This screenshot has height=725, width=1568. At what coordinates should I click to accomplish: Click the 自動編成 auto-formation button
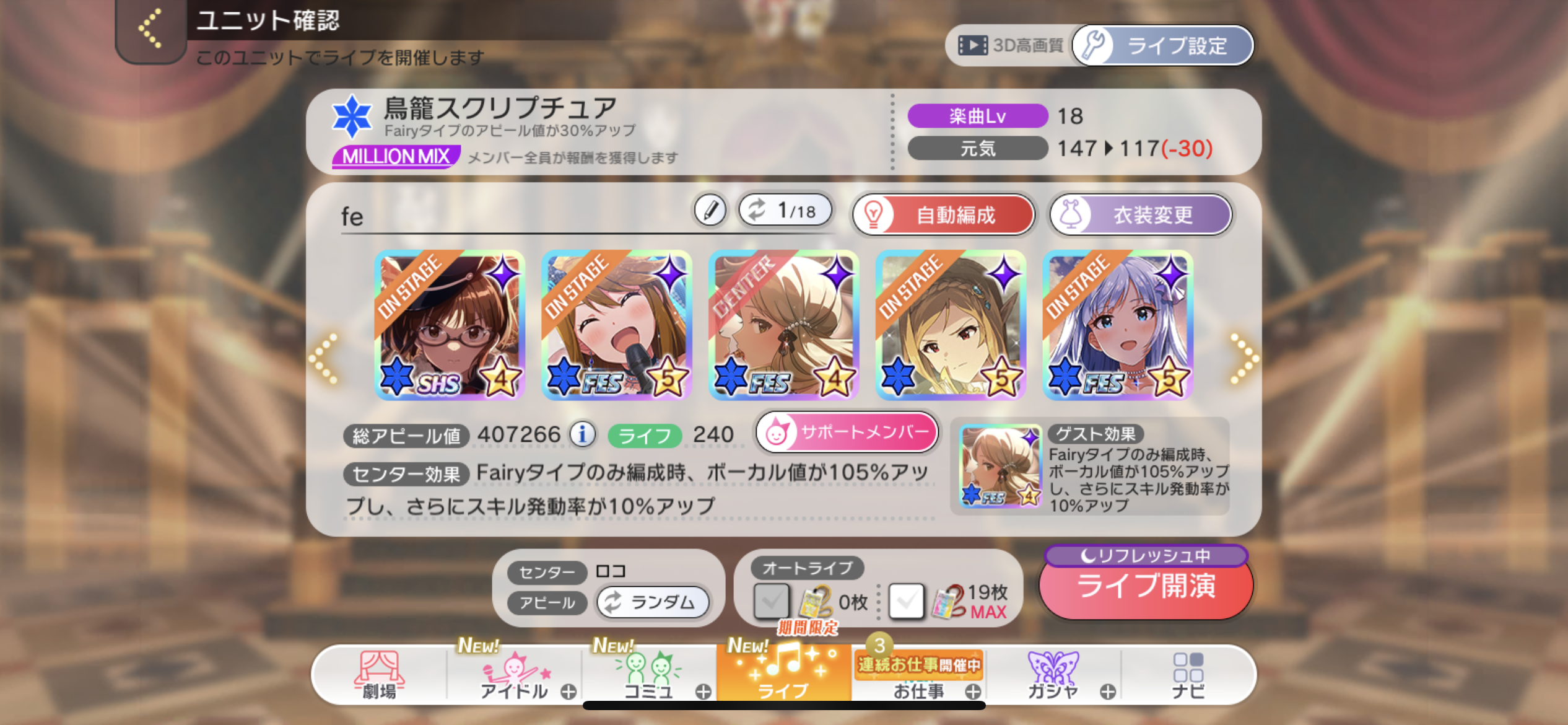click(943, 215)
